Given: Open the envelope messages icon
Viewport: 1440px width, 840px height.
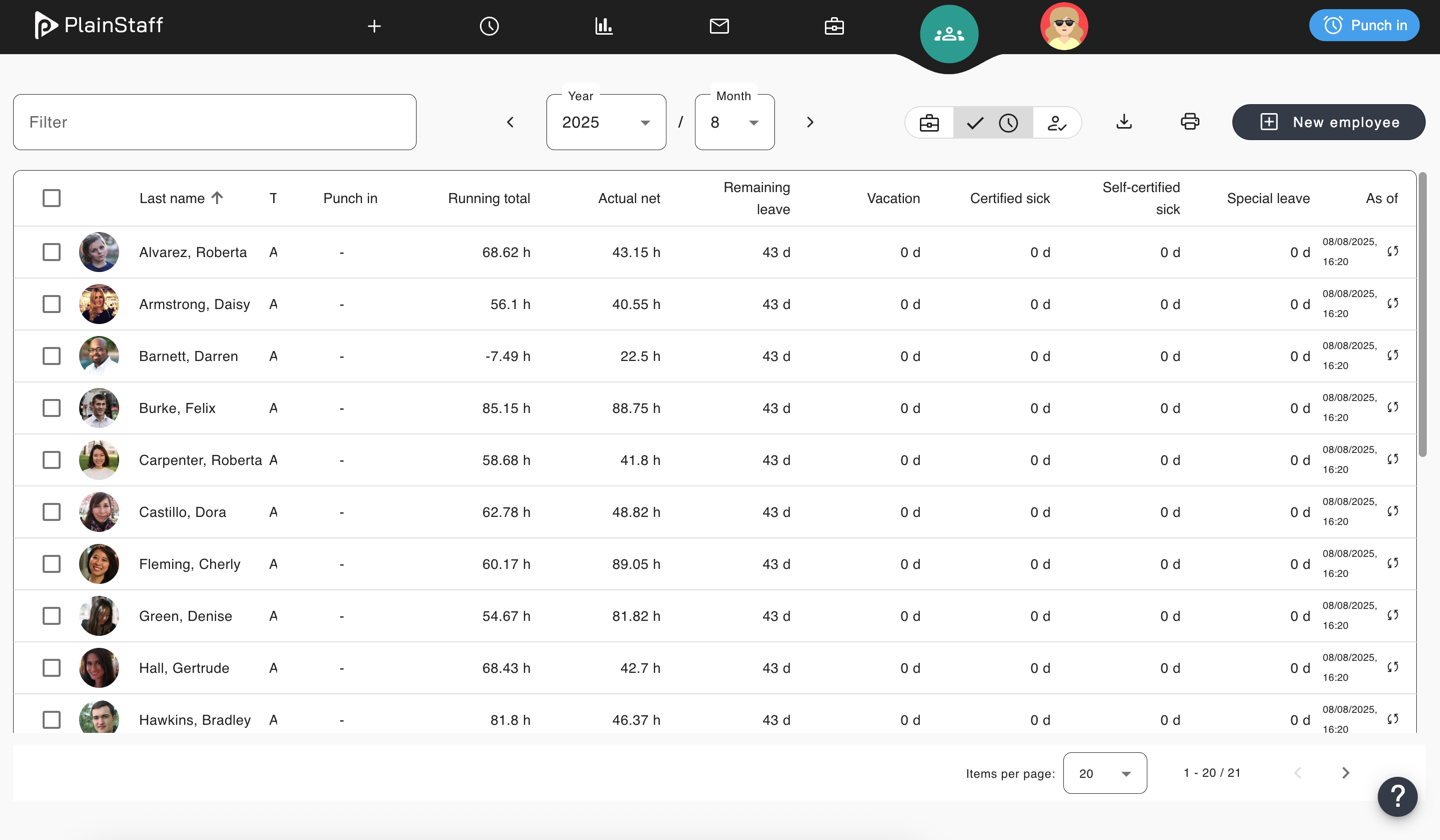Looking at the screenshot, I should (x=719, y=27).
